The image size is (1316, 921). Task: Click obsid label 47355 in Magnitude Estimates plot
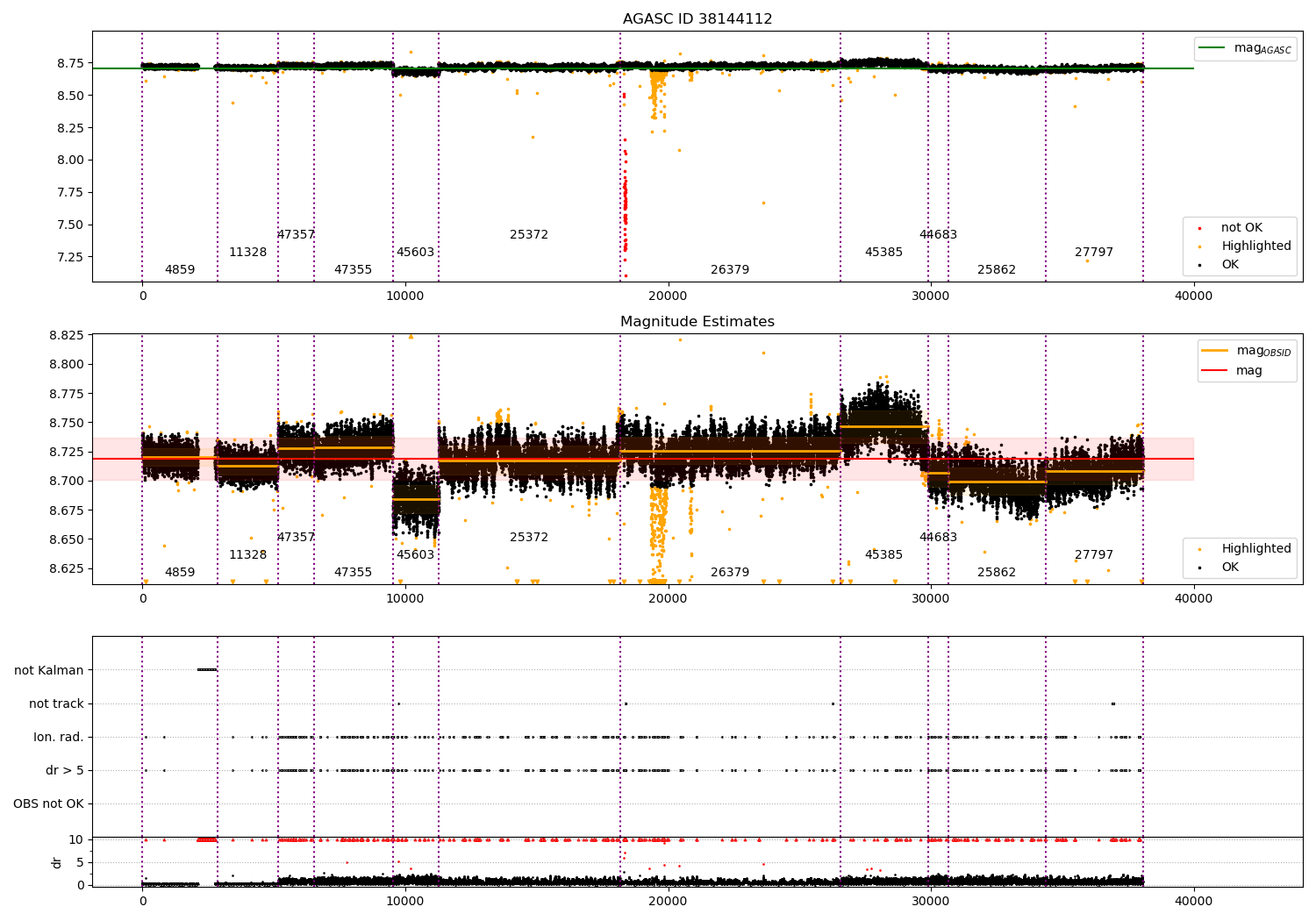pyautogui.click(x=353, y=573)
